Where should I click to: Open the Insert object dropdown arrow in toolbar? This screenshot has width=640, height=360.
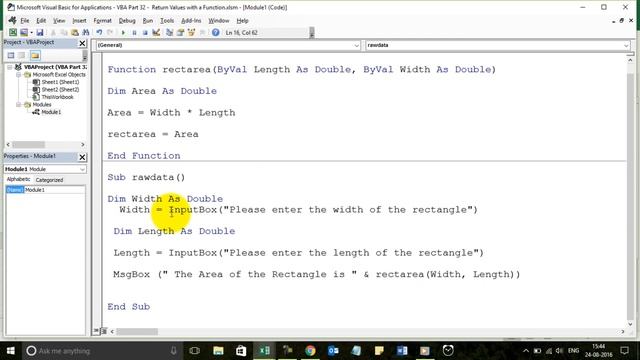(31, 33)
